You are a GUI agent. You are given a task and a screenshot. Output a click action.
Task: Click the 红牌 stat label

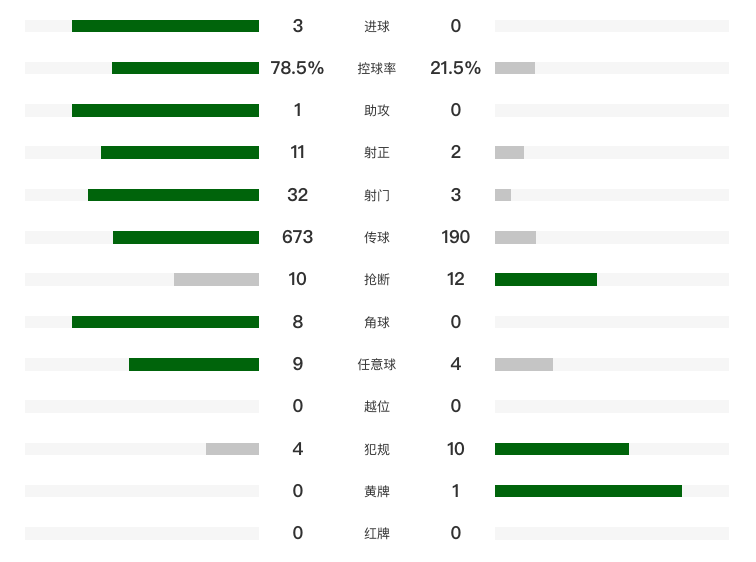[377, 534]
